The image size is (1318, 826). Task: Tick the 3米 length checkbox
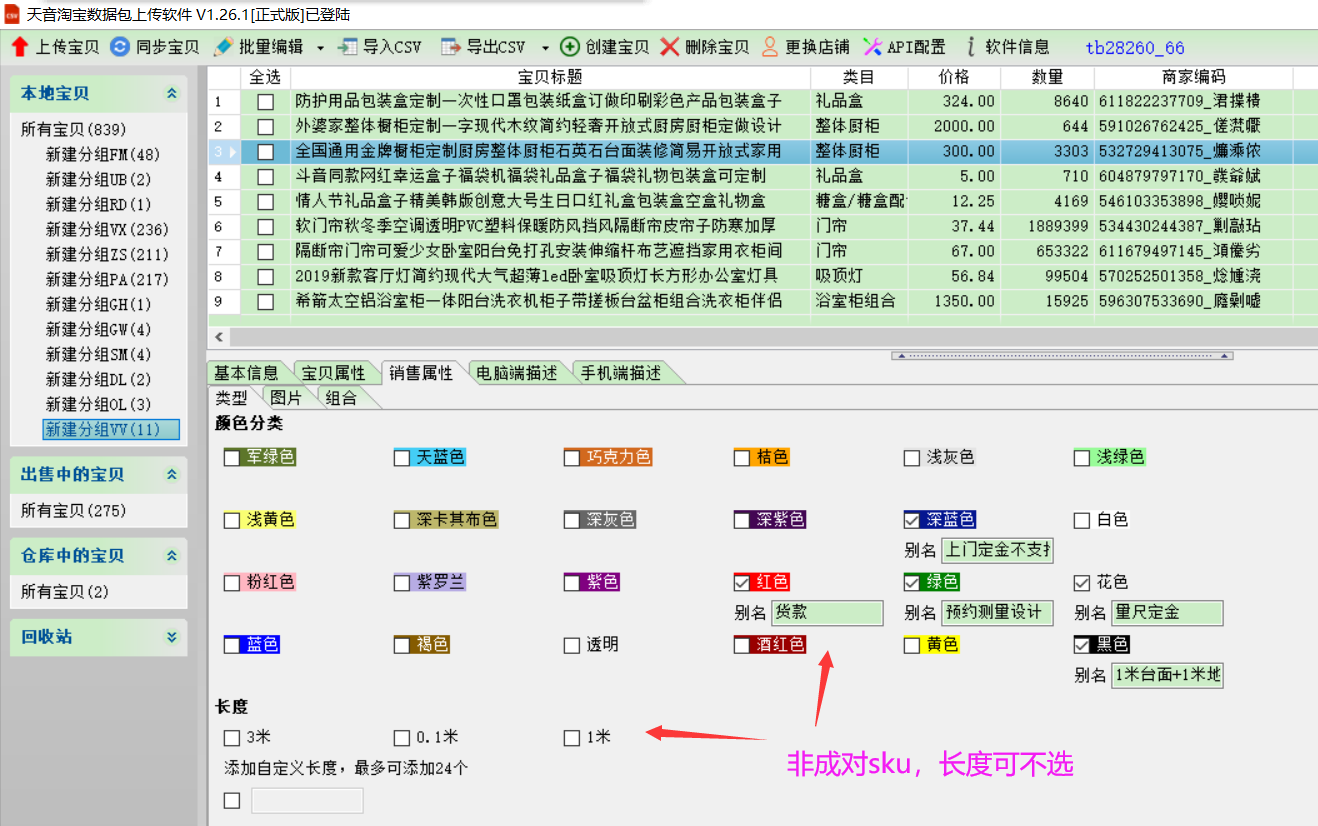coord(232,738)
